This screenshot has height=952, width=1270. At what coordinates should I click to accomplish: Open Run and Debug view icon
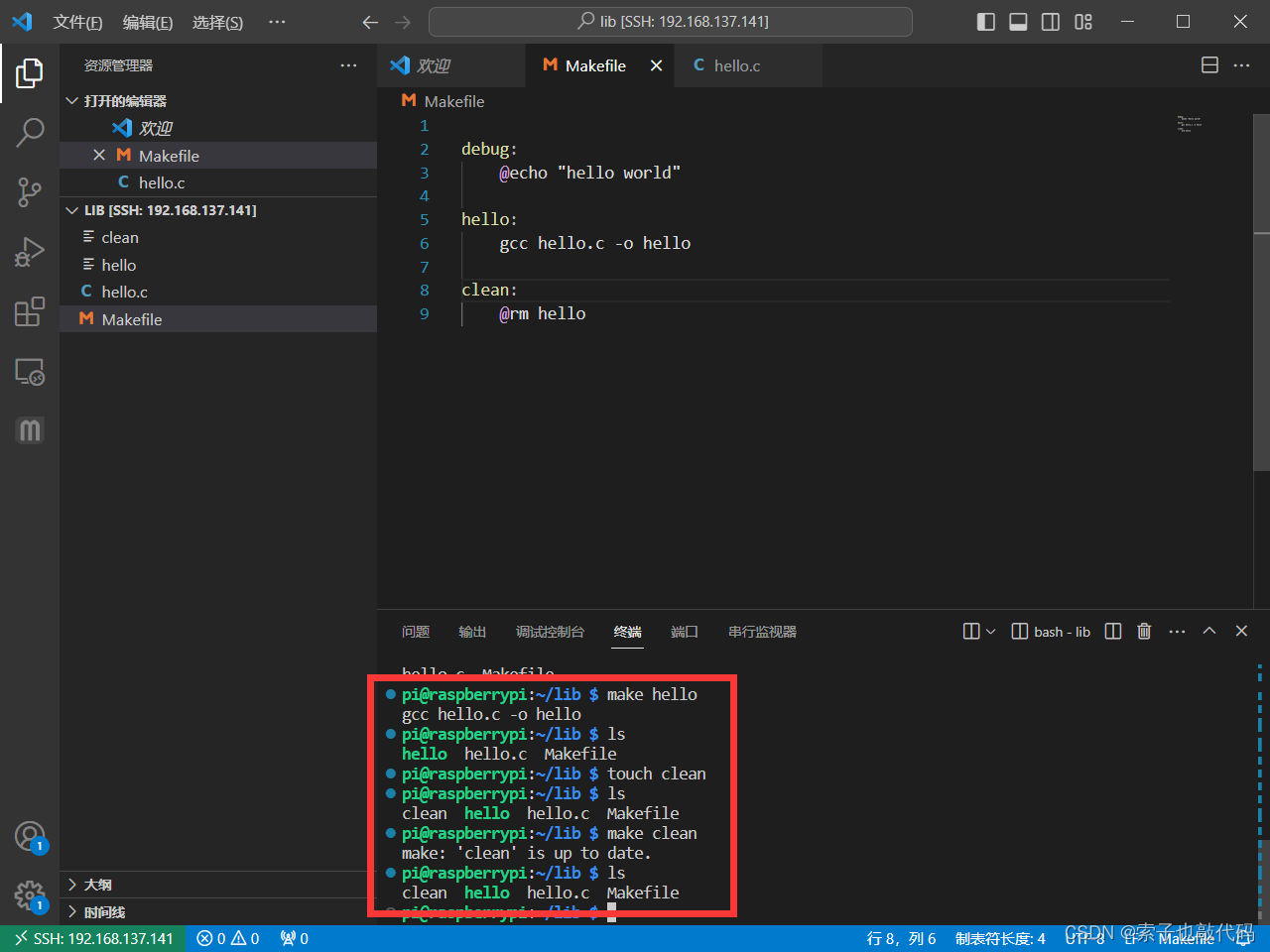[x=30, y=252]
